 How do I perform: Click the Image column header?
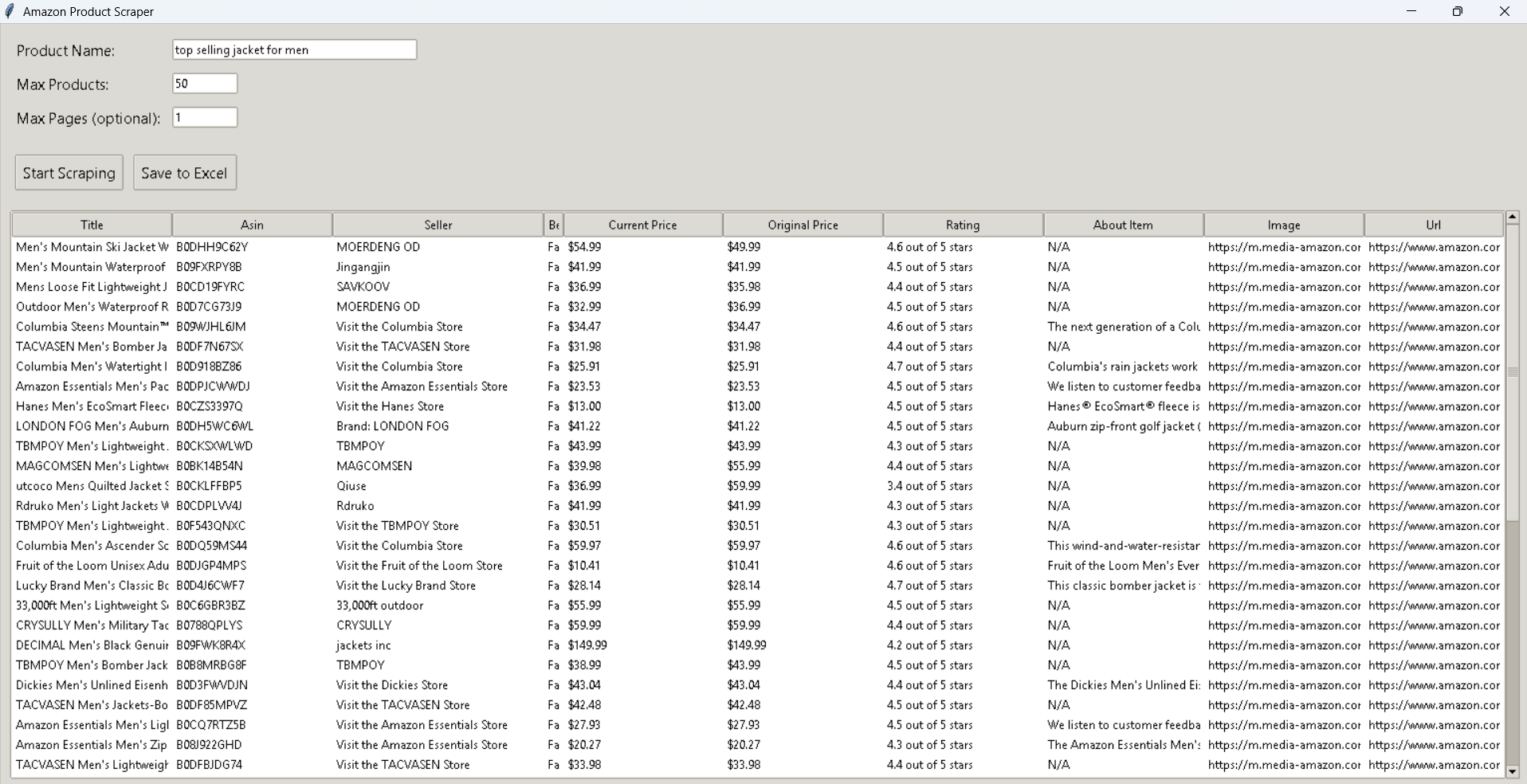[1283, 225]
